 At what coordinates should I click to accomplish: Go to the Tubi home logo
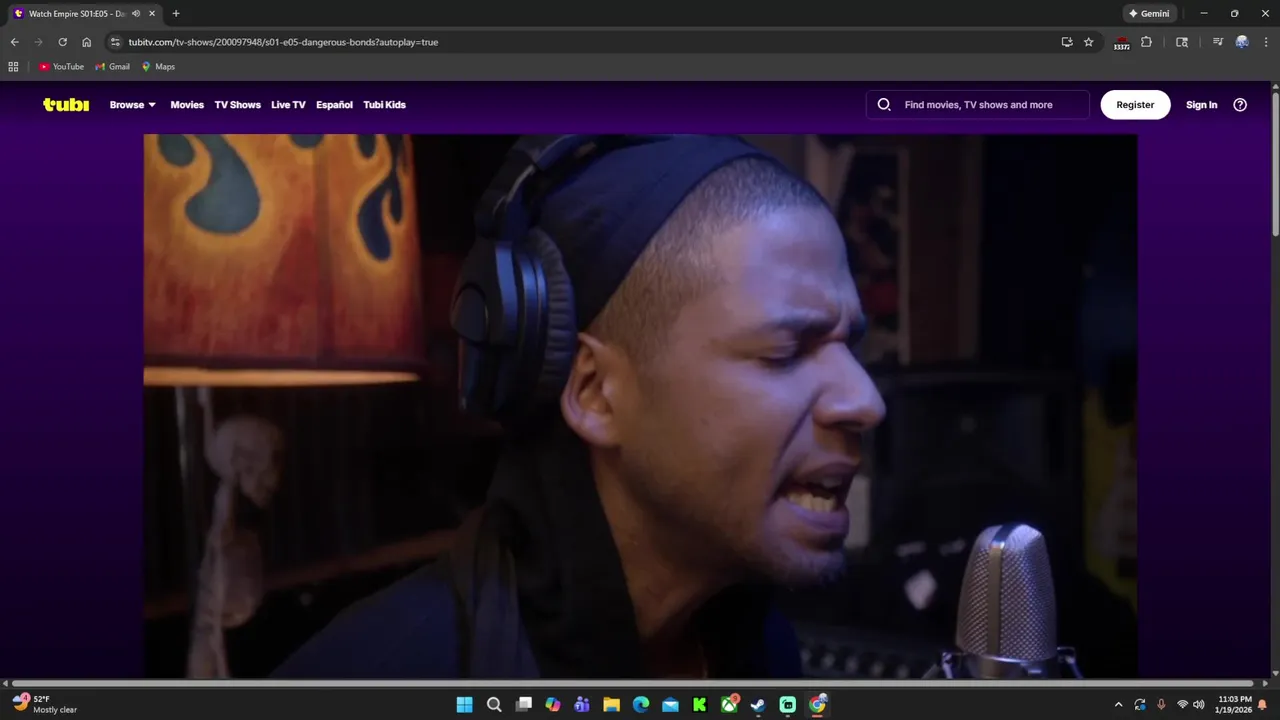tap(66, 104)
